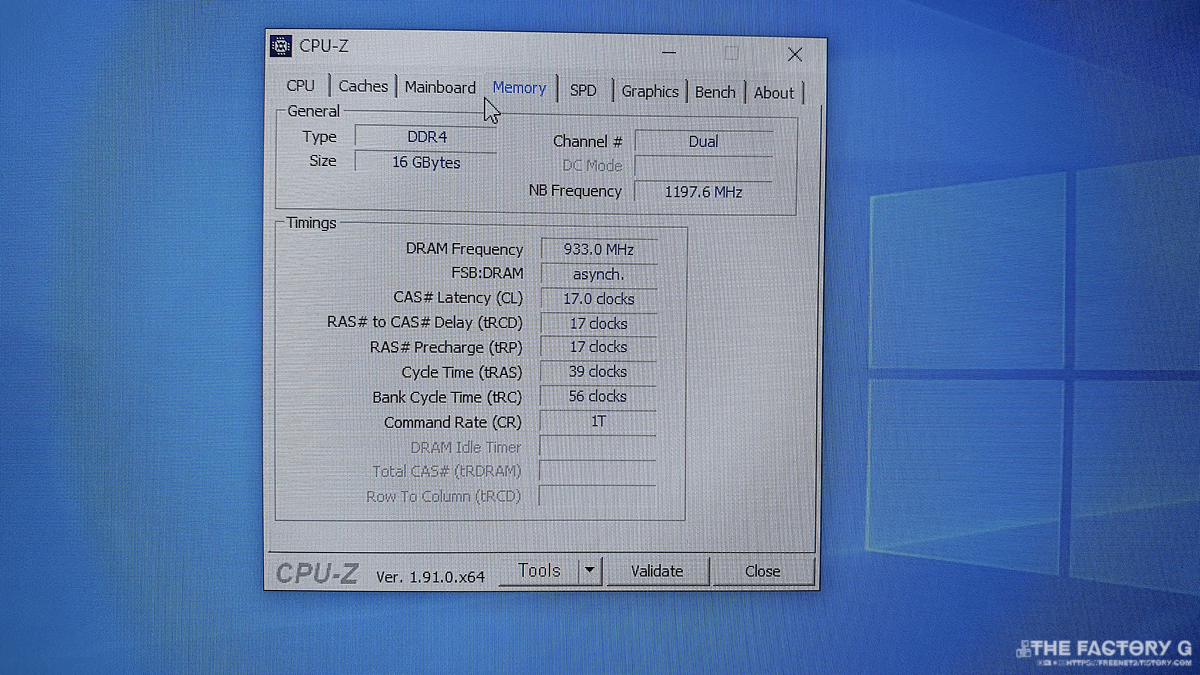The image size is (1200, 675).
Task: Click the empty Row To Column field
Action: [598, 496]
